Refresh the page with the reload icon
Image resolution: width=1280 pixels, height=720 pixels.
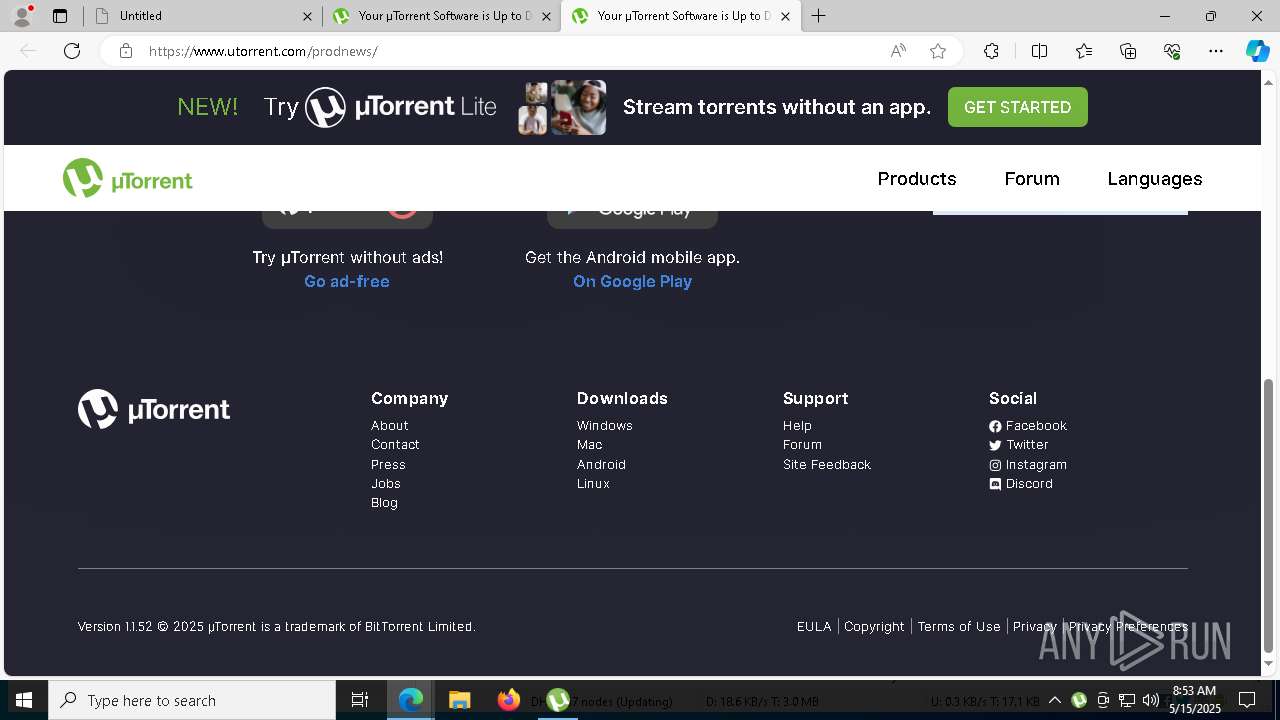tap(72, 51)
